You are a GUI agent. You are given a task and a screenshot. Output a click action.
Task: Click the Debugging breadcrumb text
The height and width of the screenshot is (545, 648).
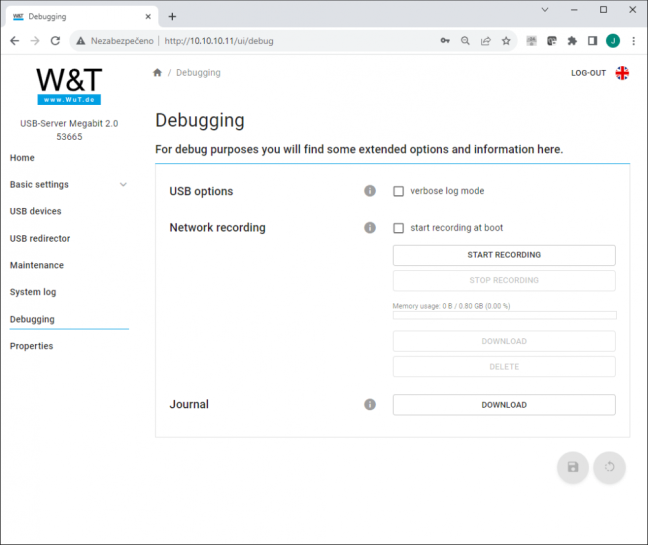(198, 73)
